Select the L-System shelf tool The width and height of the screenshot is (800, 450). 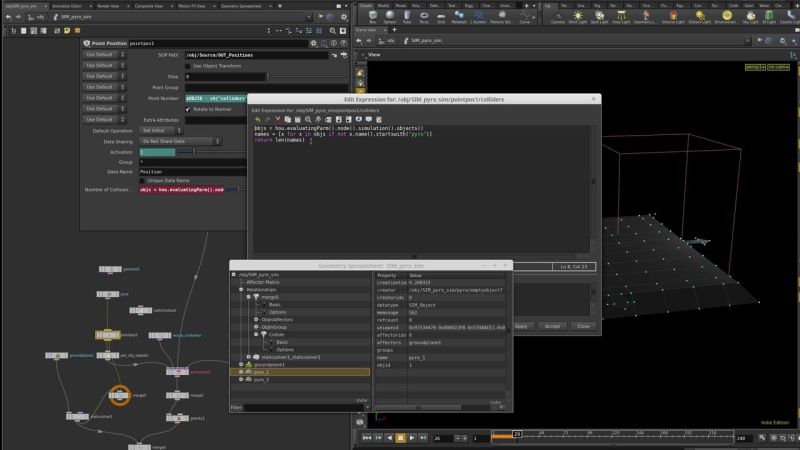click(478, 17)
